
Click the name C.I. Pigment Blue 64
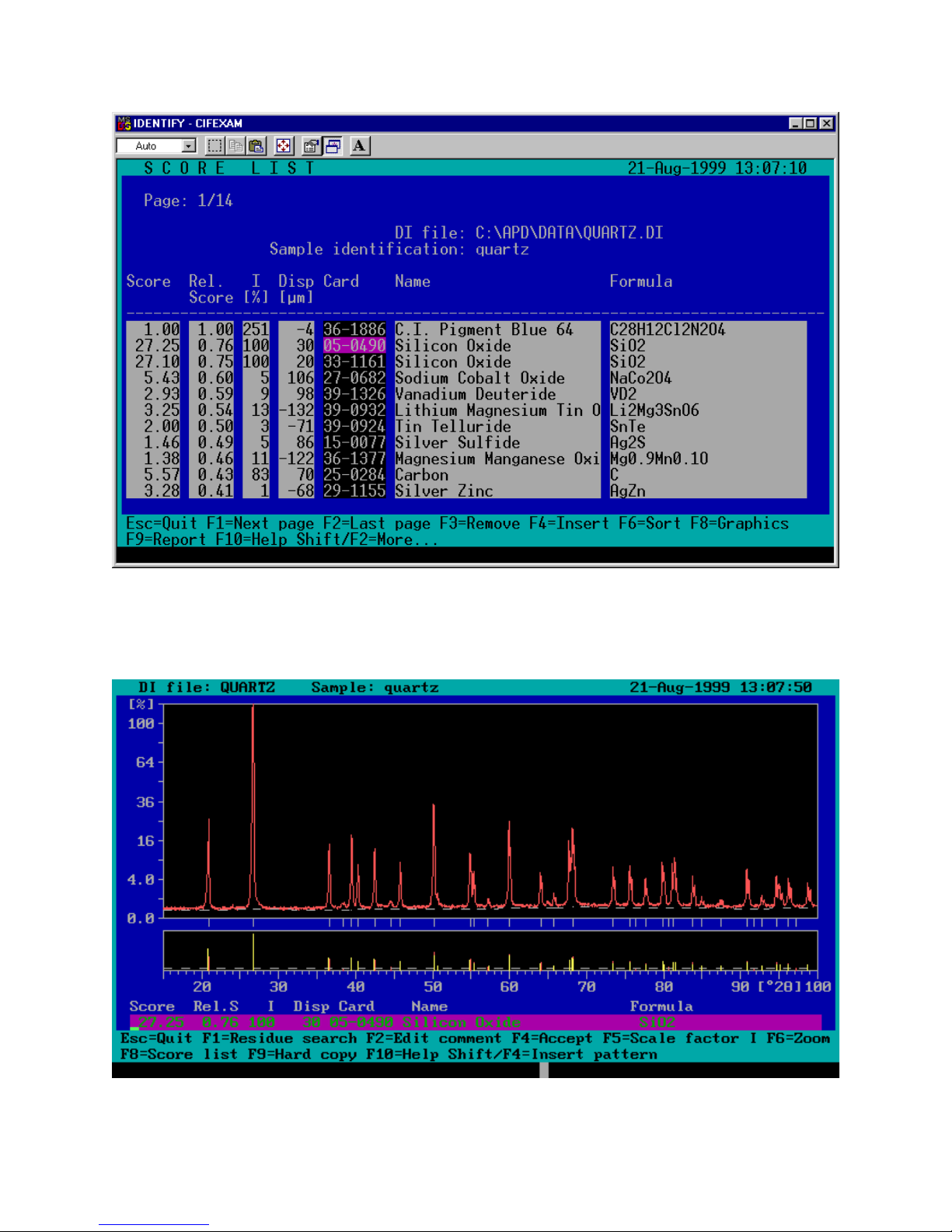click(484, 330)
